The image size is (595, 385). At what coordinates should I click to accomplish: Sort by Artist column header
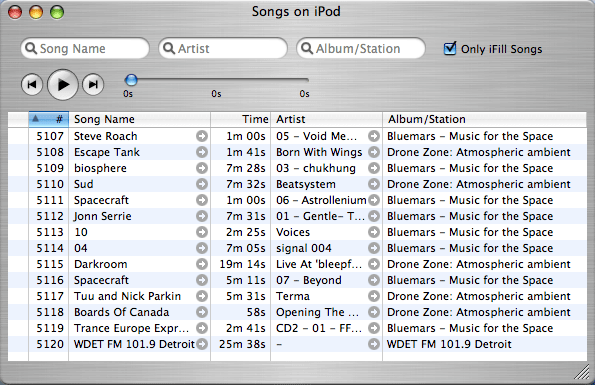(327, 119)
